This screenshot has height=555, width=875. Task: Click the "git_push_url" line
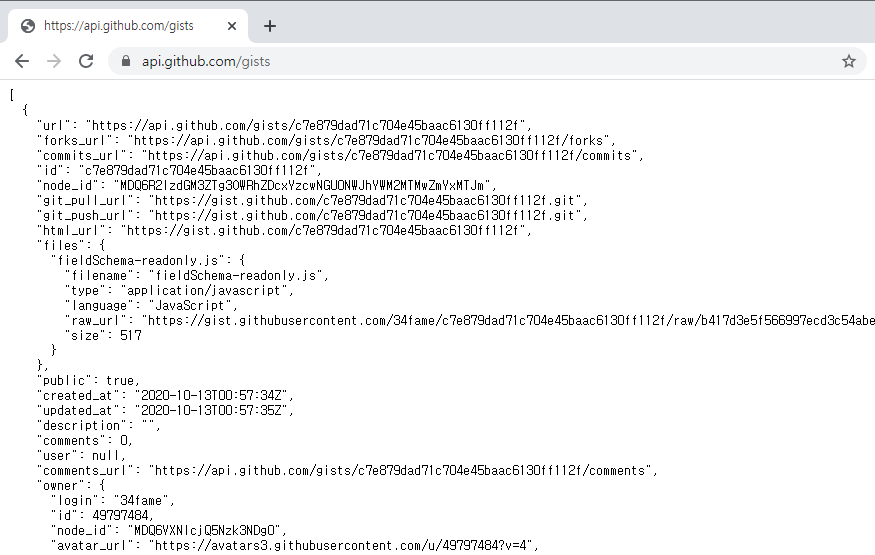point(312,215)
